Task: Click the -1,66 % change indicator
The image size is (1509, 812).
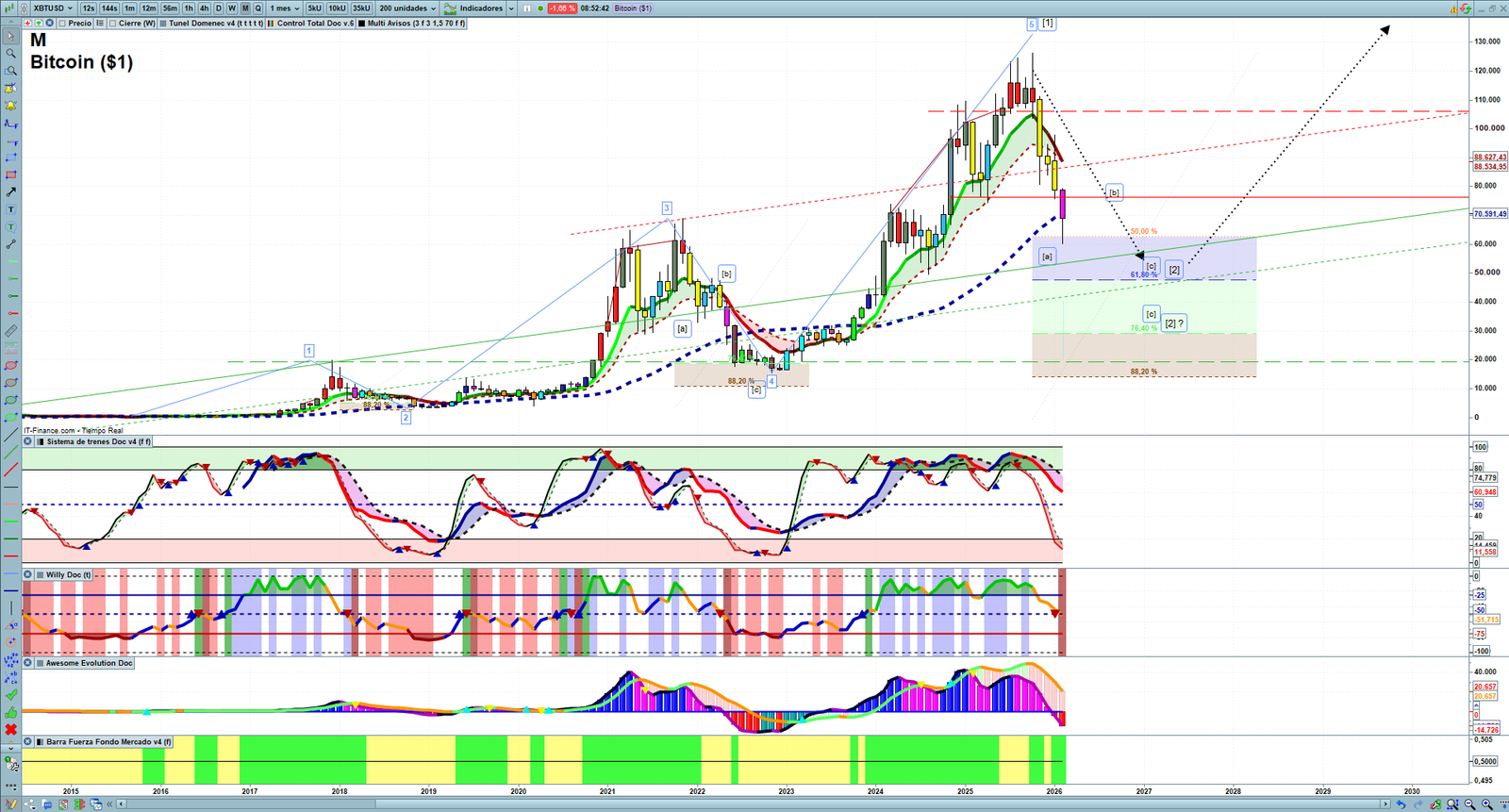Action: click(x=562, y=8)
